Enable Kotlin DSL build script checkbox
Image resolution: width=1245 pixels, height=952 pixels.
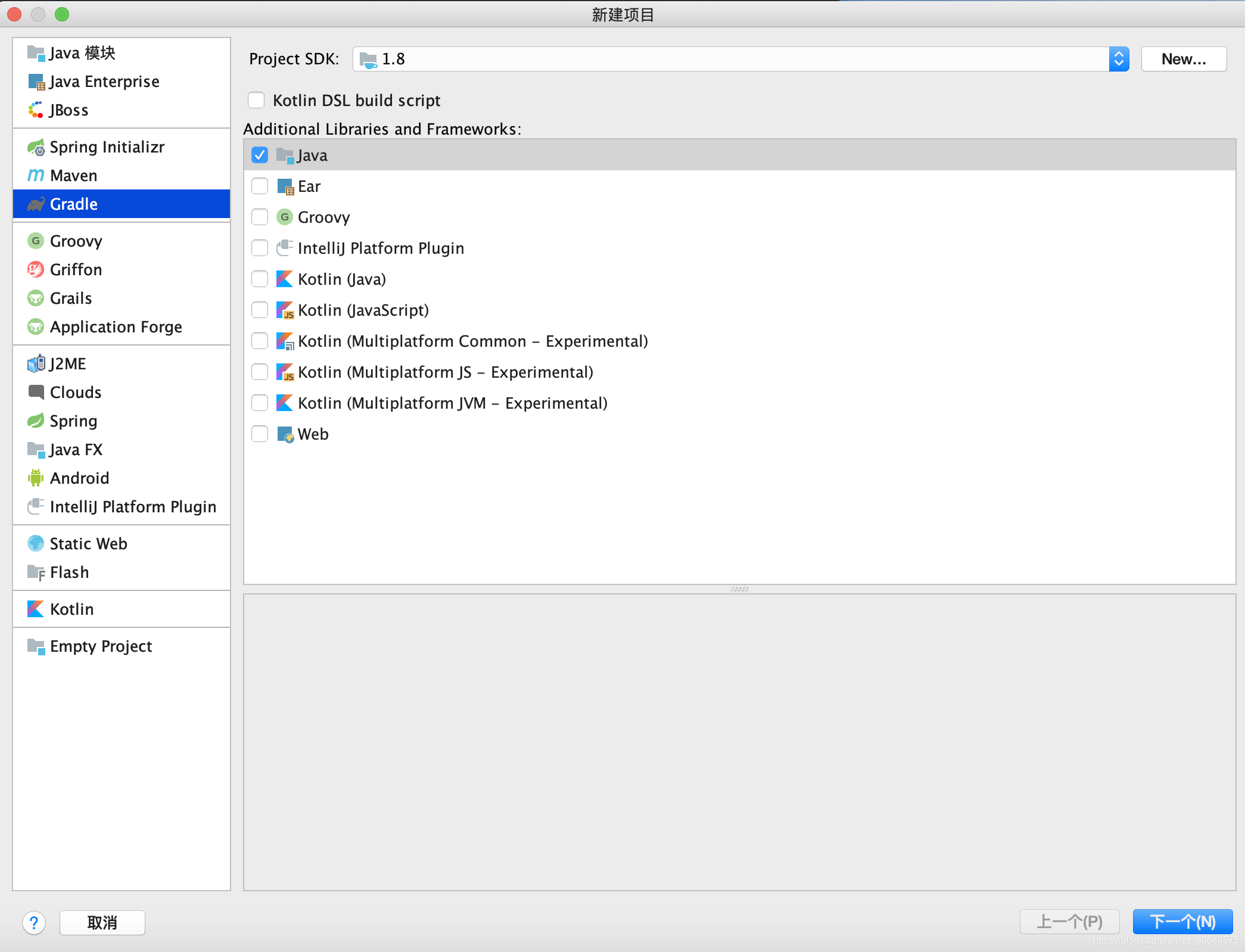pos(256,100)
